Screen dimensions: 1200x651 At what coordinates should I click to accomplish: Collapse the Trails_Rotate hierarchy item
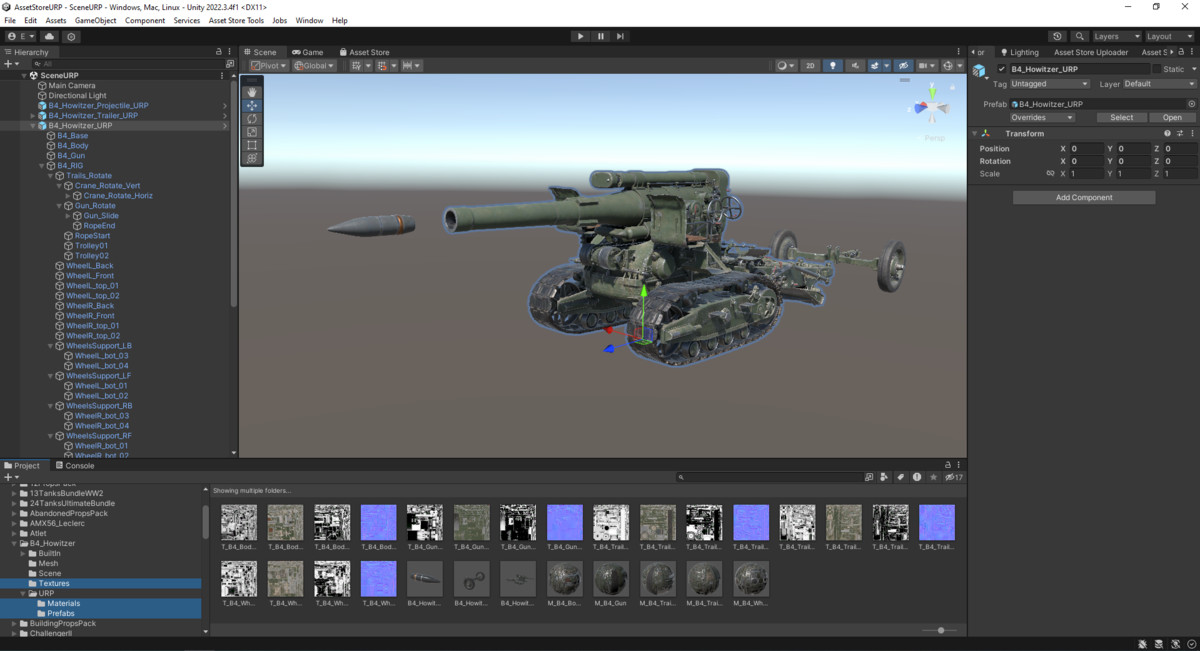(x=48, y=175)
